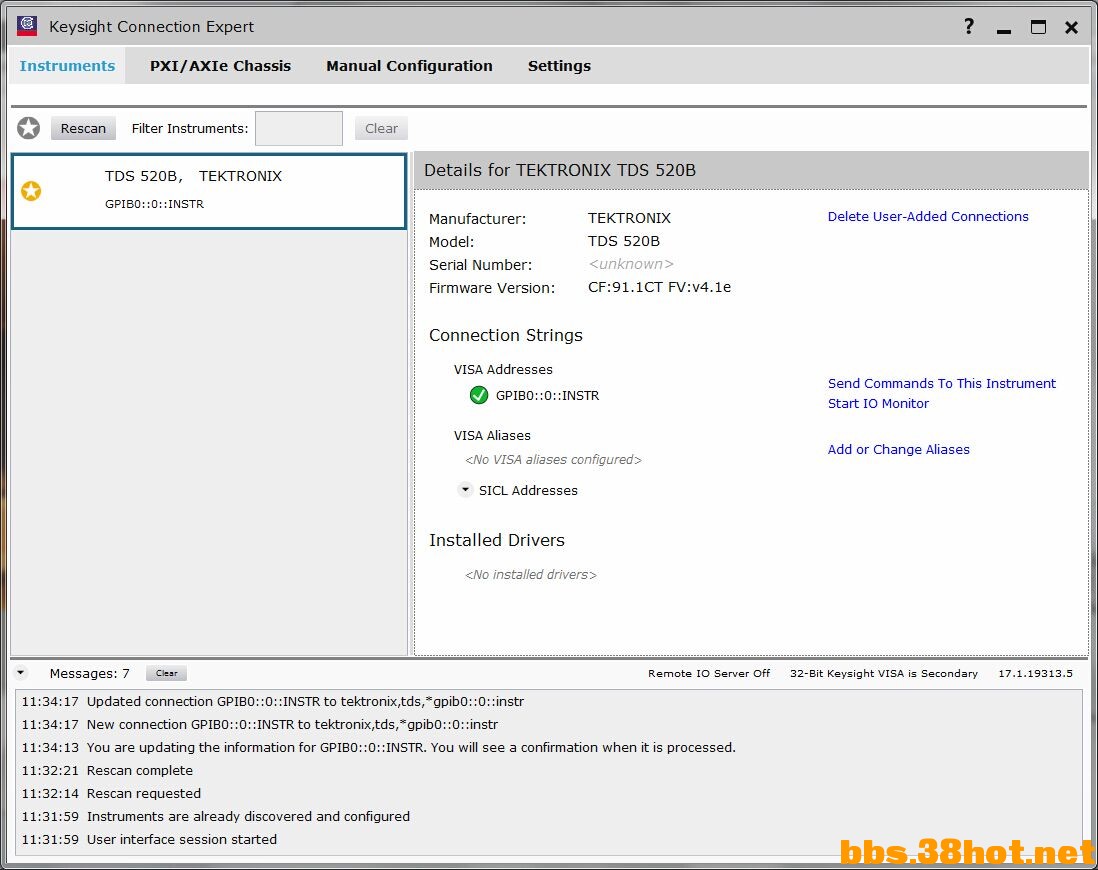
Task: Clear the instrument filter
Action: [x=381, y=128]
